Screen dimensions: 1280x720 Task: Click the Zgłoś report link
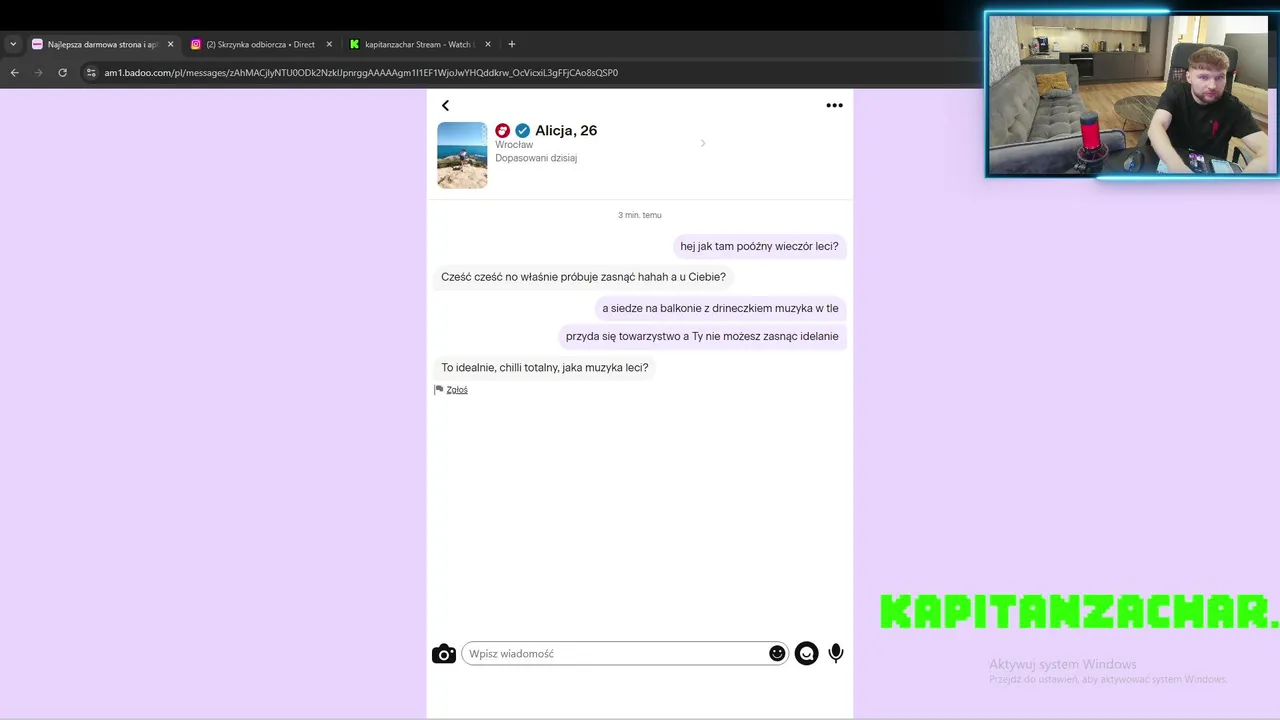(x=457, y=390)
